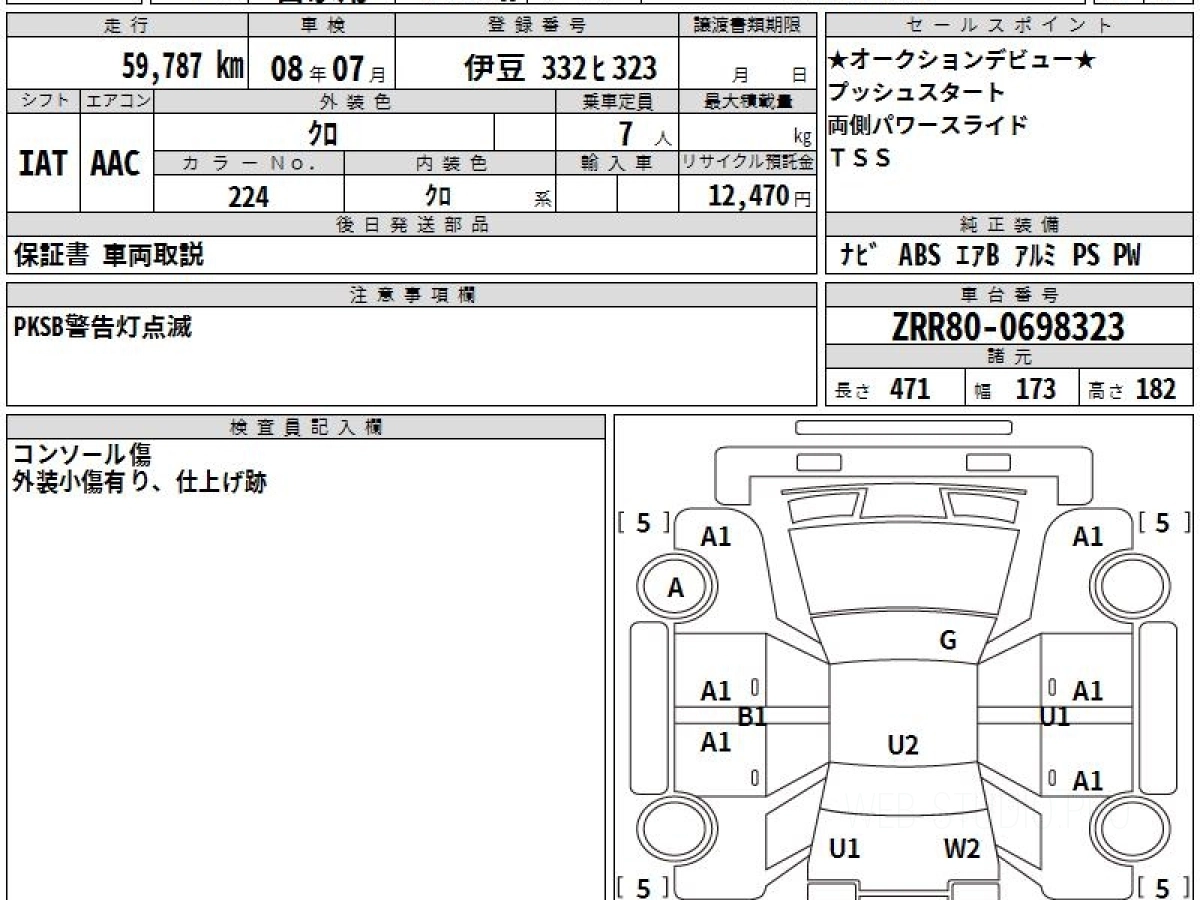The image size is (1200, 900).
Task: Select the ★オークションデビュー★ line
Action: (x=961, y=61)
